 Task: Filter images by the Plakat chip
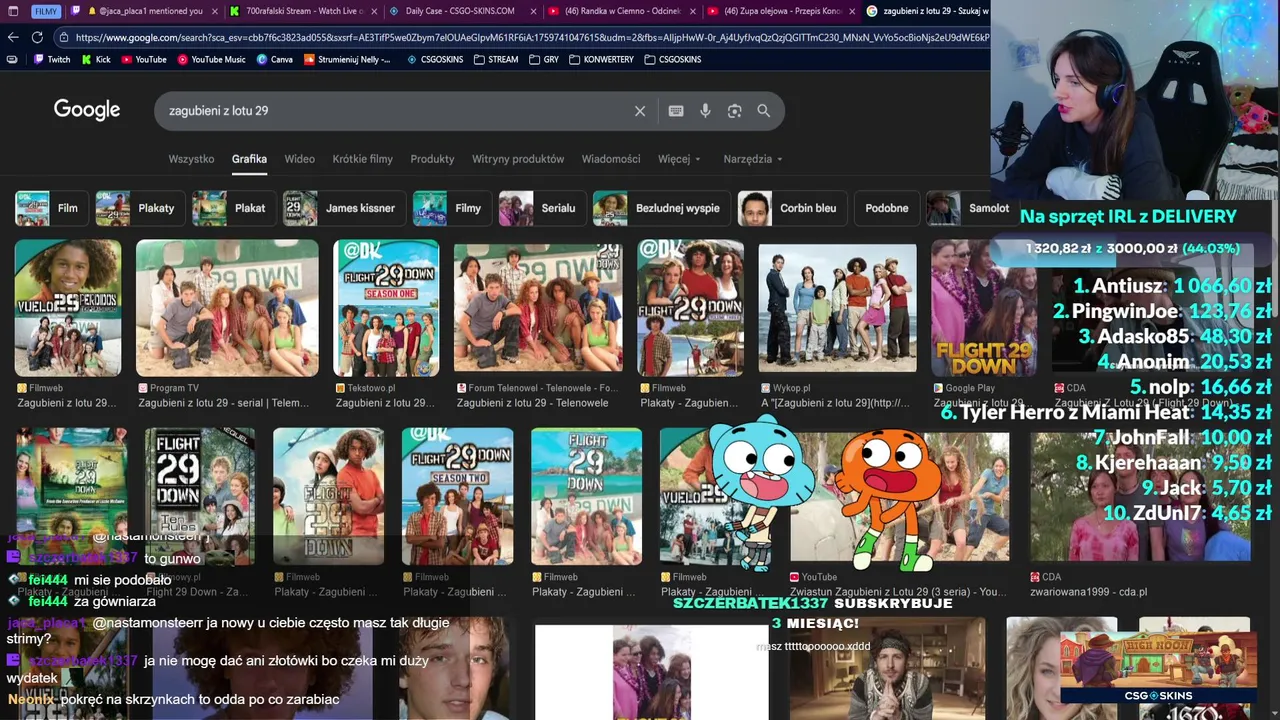233,208
